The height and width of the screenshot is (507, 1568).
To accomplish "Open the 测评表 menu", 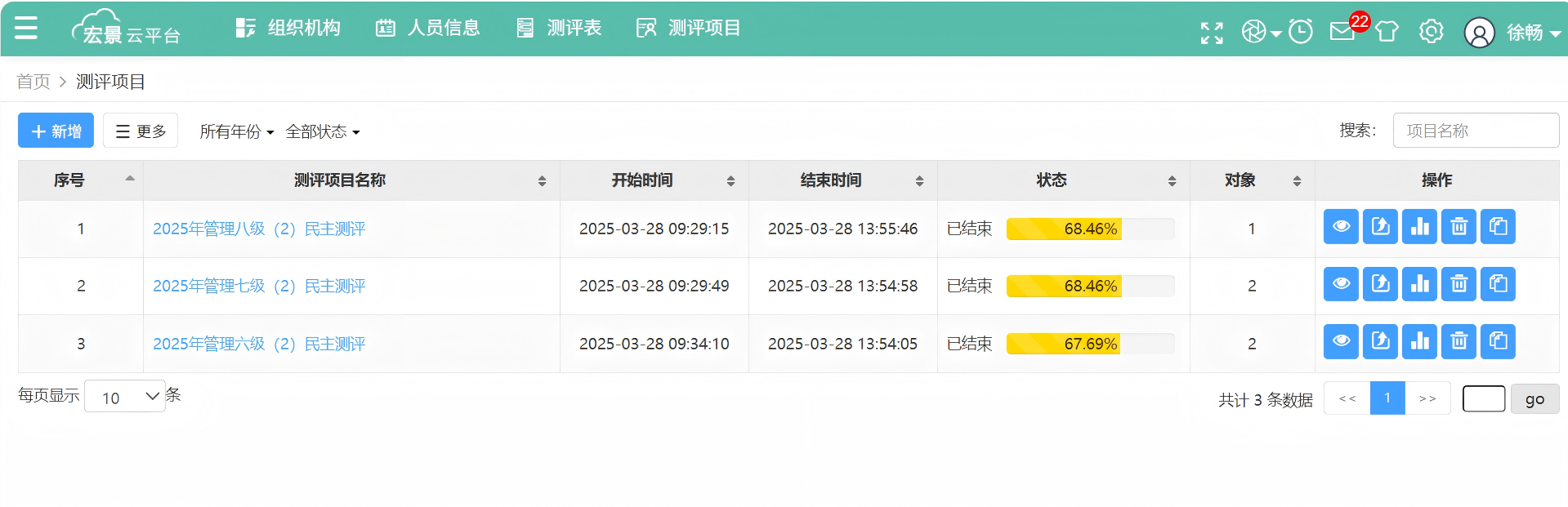I will point(560,29).
